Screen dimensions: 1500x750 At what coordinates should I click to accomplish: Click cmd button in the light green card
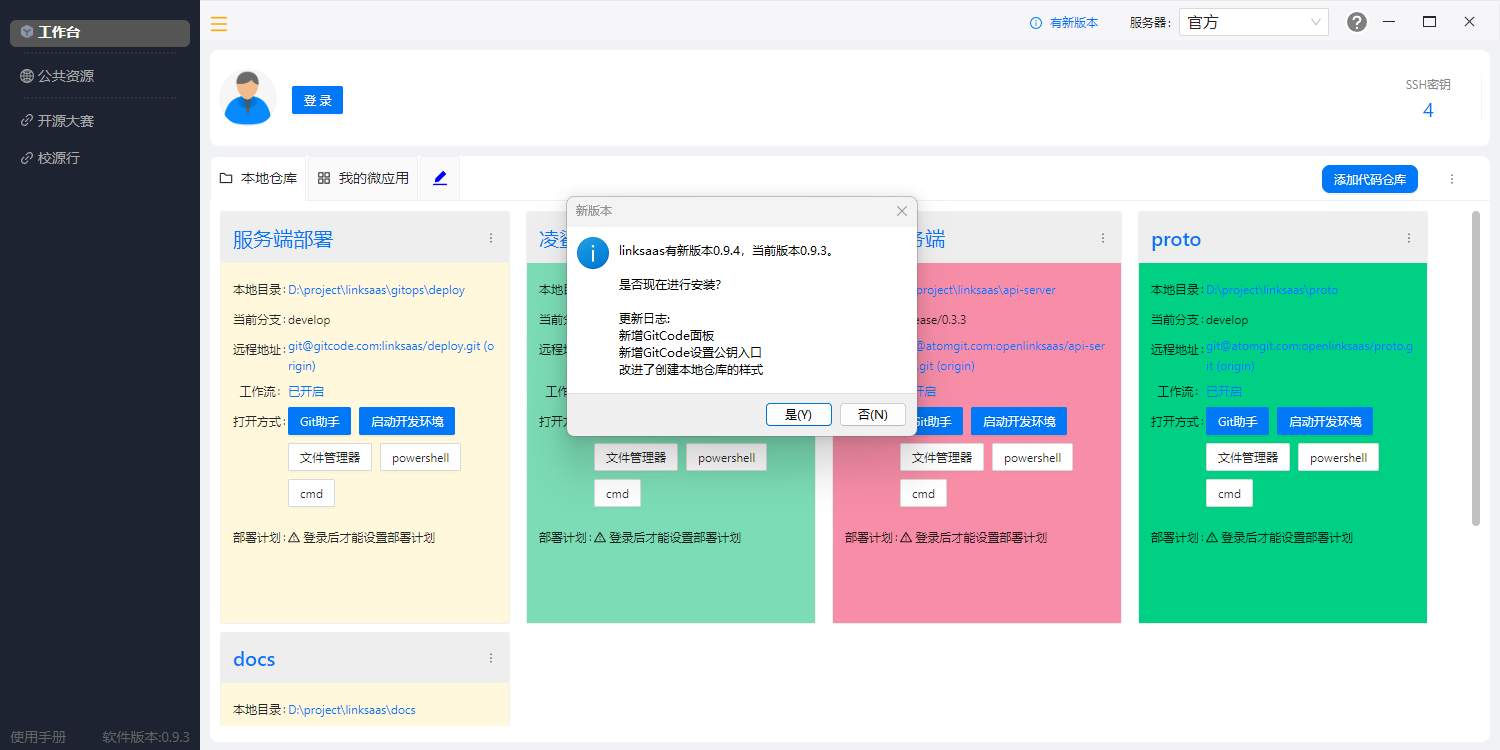[617, 493]
